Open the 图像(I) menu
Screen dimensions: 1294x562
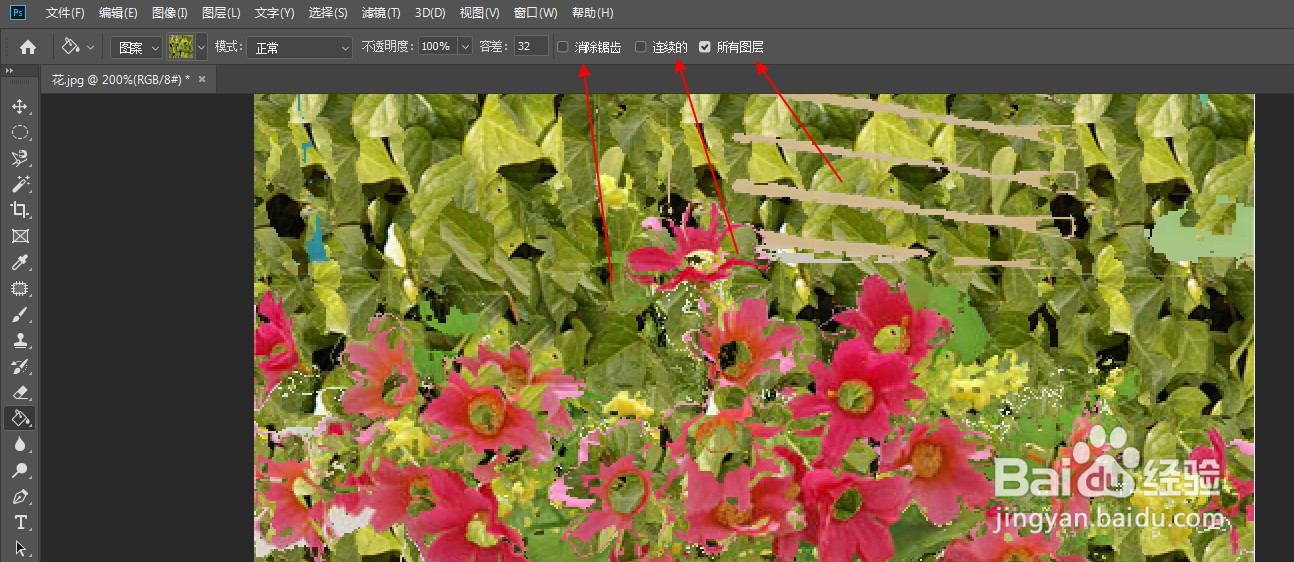170,13
